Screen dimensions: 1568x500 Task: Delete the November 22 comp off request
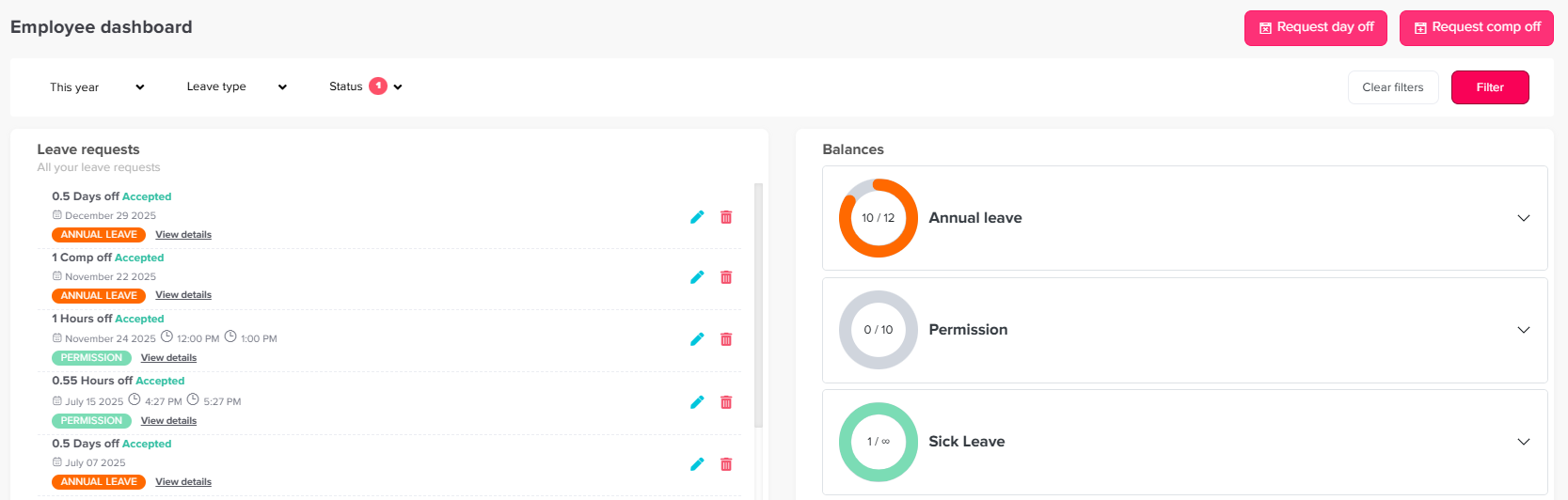(x=726, y=277)
